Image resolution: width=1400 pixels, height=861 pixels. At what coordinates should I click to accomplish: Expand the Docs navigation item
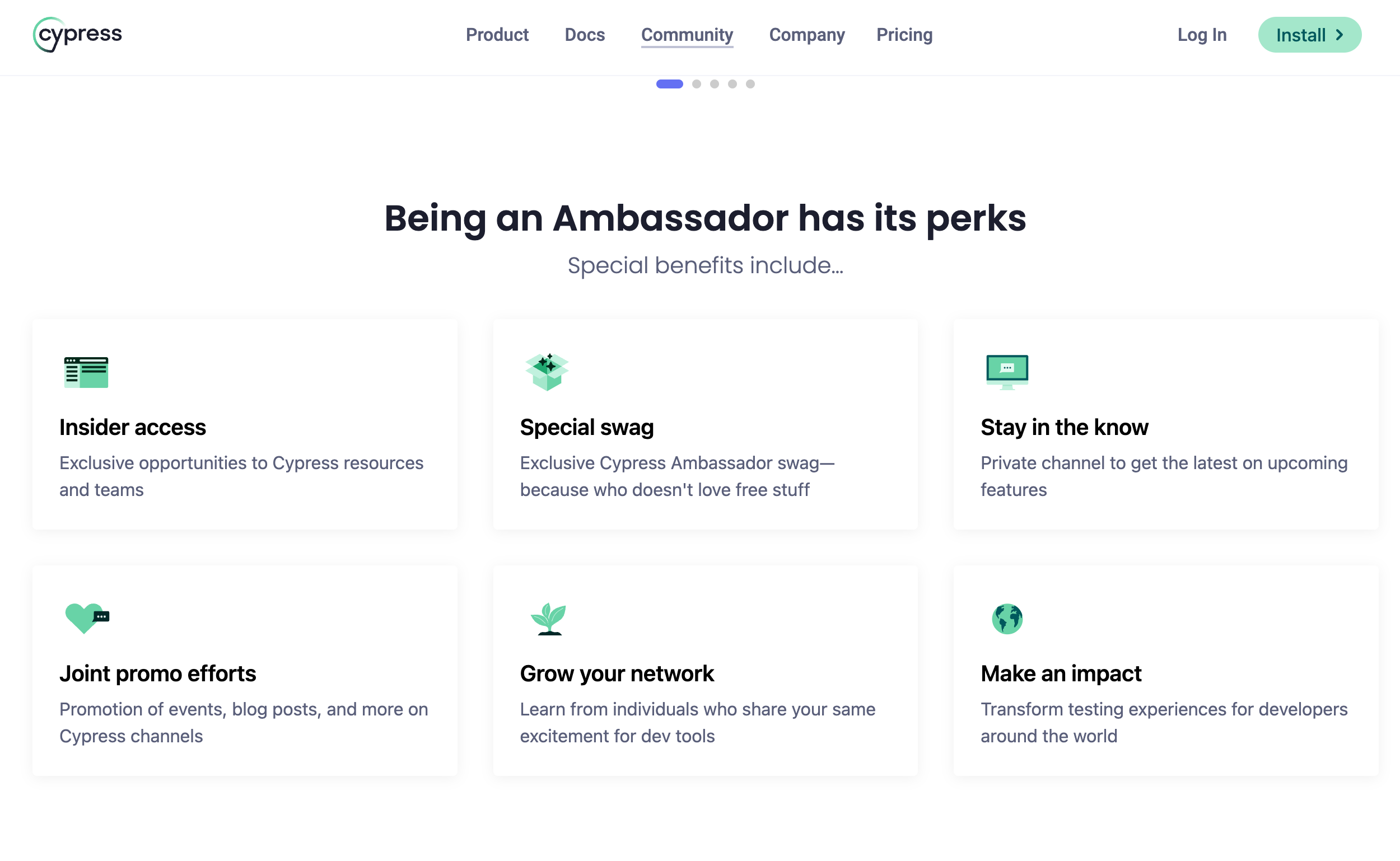(x=585, y=35)
